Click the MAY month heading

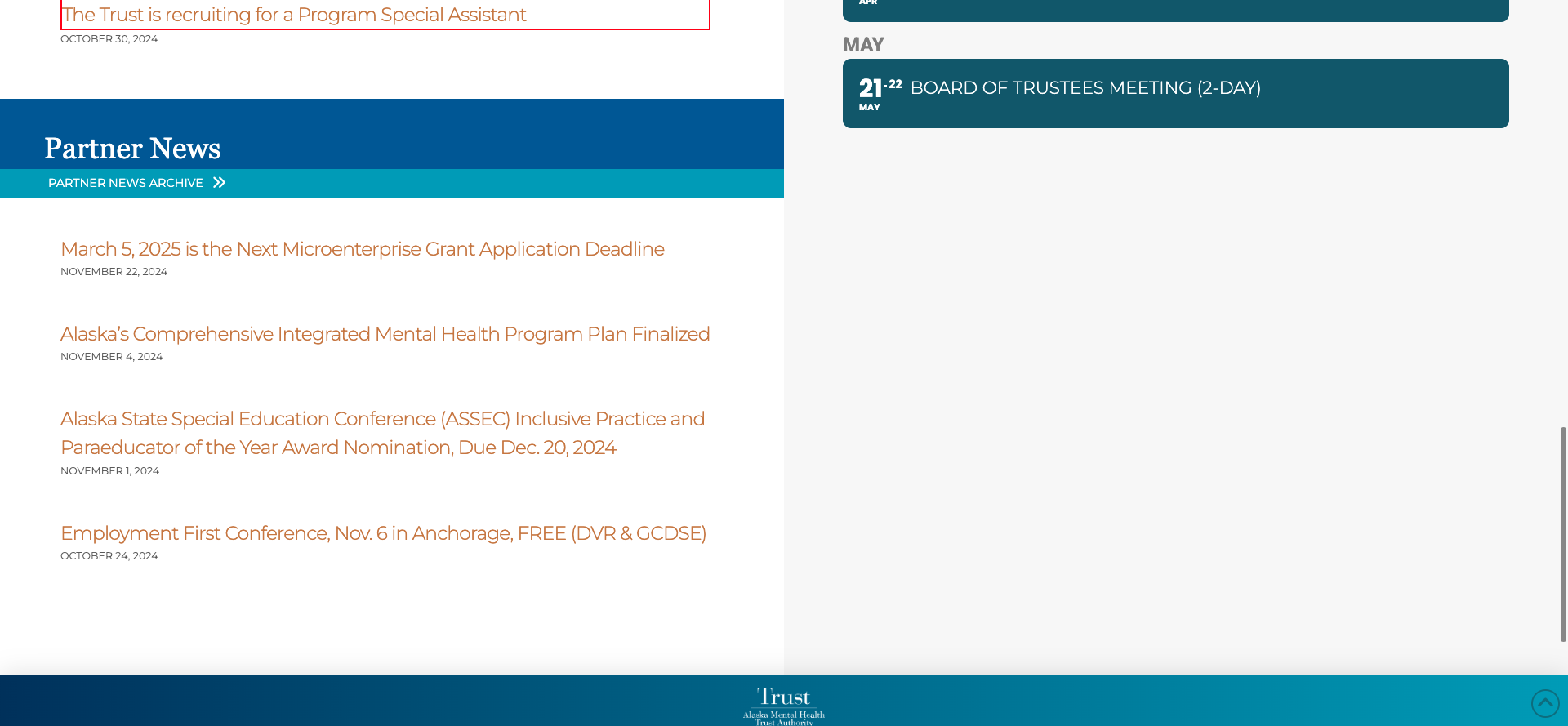tap(862, 45)
